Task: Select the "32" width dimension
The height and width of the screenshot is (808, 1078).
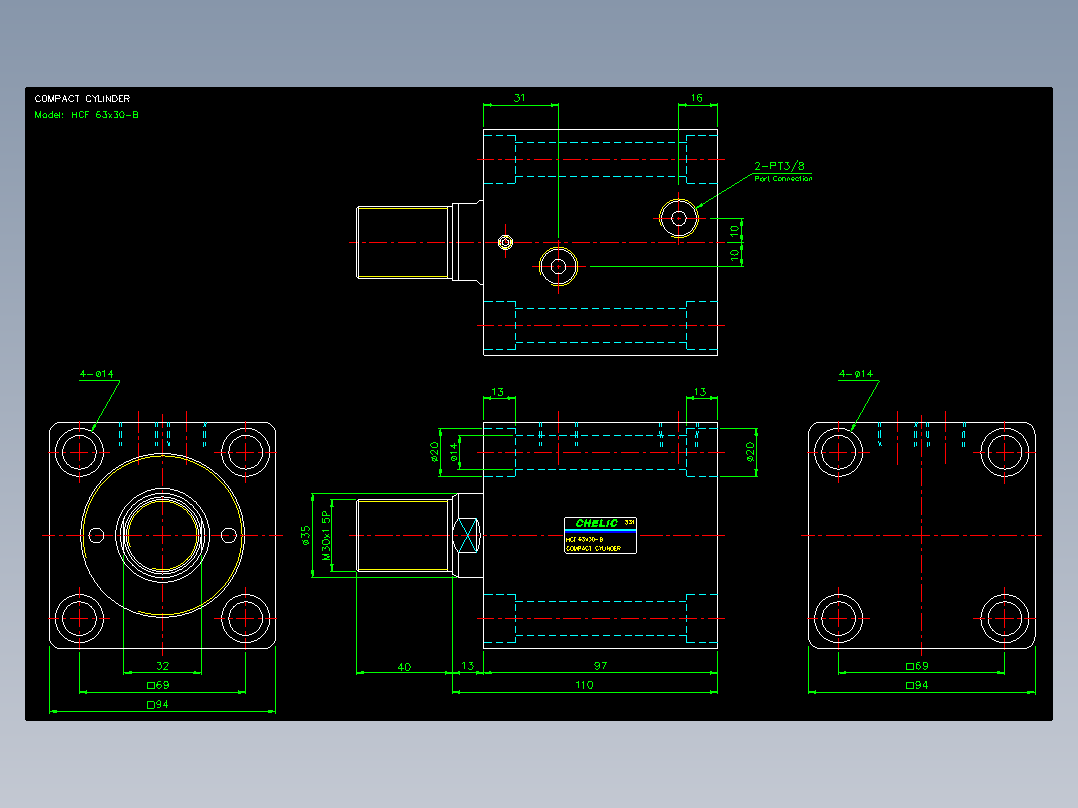Action: click(x=162, y=666)
